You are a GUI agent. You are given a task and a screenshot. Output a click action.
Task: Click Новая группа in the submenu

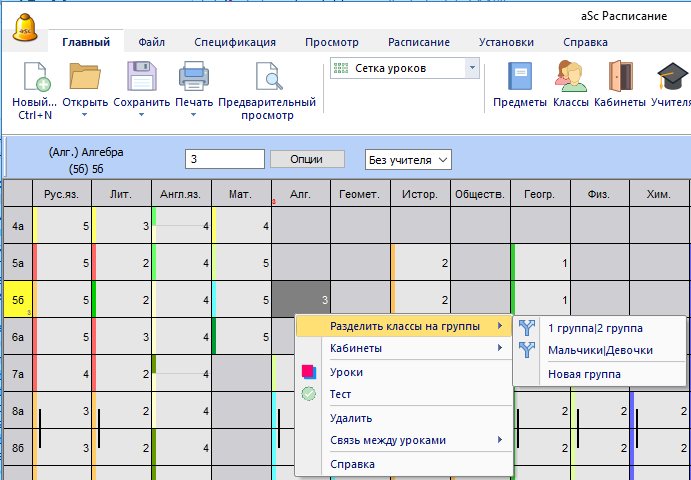pos(584,374)
